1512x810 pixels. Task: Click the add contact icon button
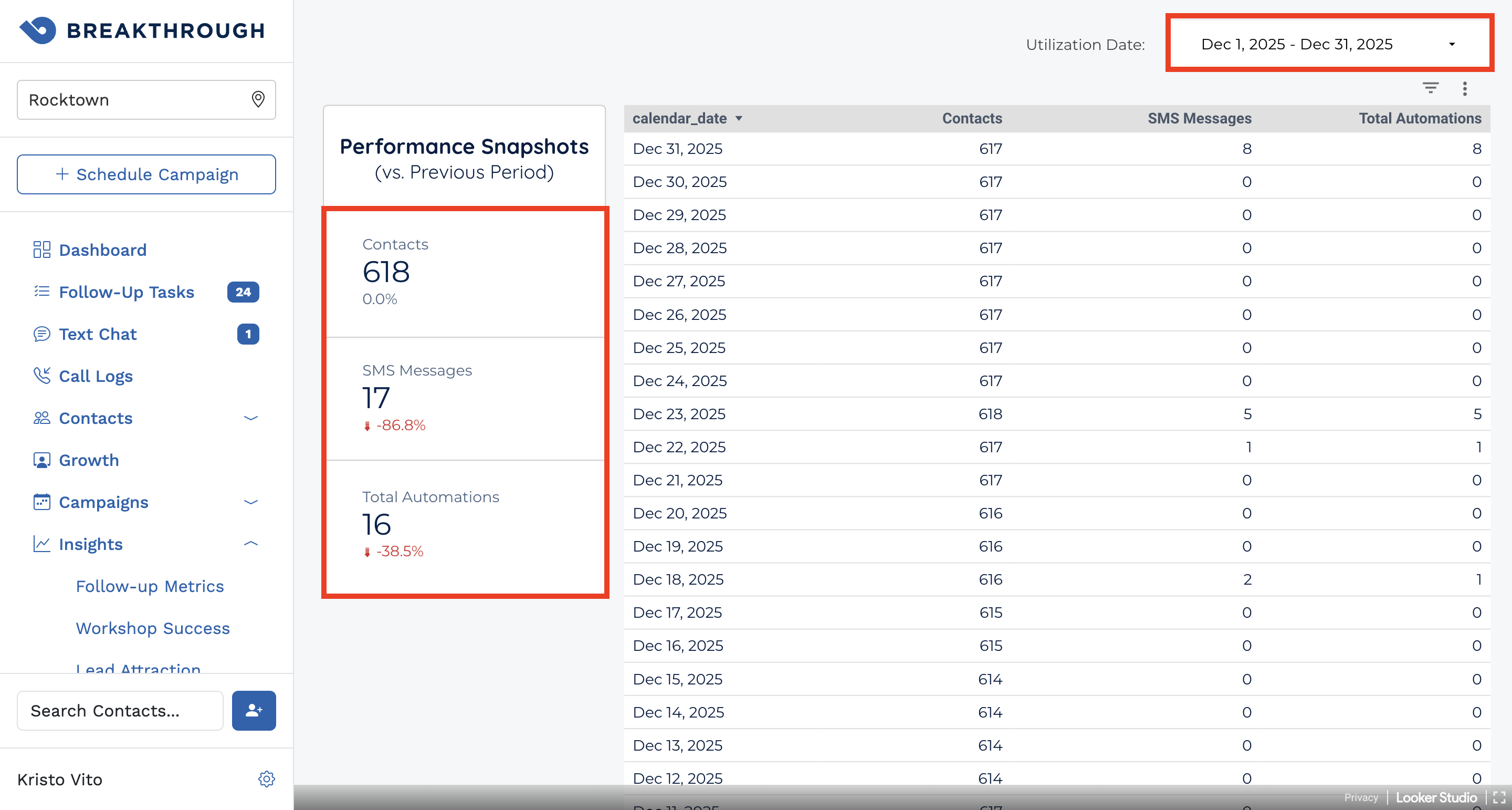pos(254,710)
